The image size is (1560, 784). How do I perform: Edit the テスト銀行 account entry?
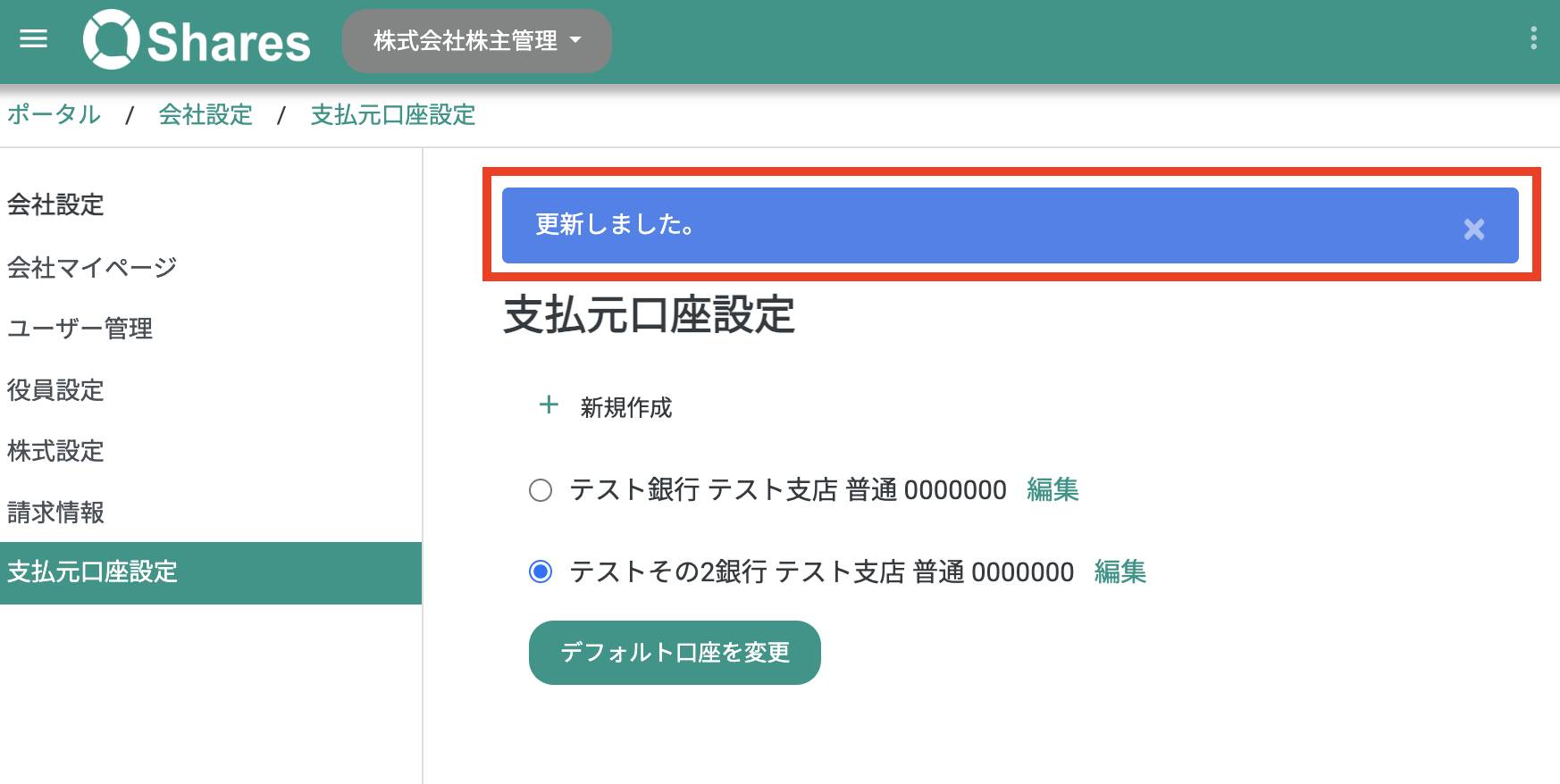click(1053, 489)
